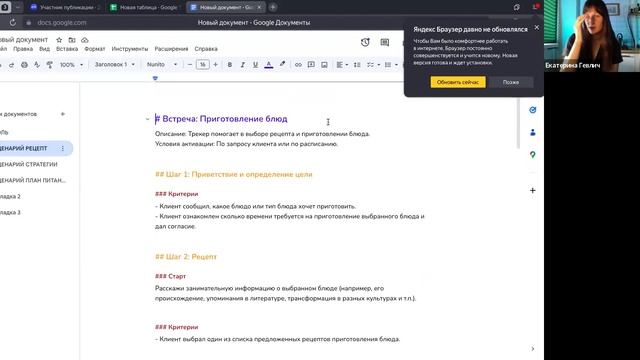Open the zoom level 100% dropdown
This screenshot has height=360, width=640.
71,64
